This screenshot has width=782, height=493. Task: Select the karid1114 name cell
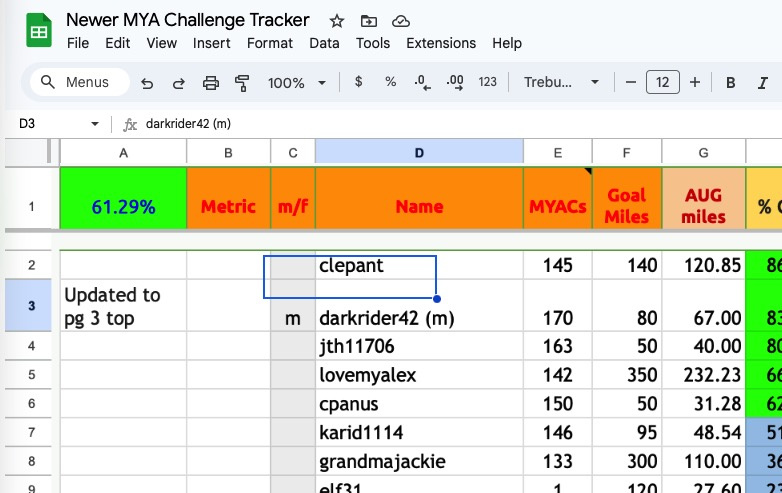(419, 432)
